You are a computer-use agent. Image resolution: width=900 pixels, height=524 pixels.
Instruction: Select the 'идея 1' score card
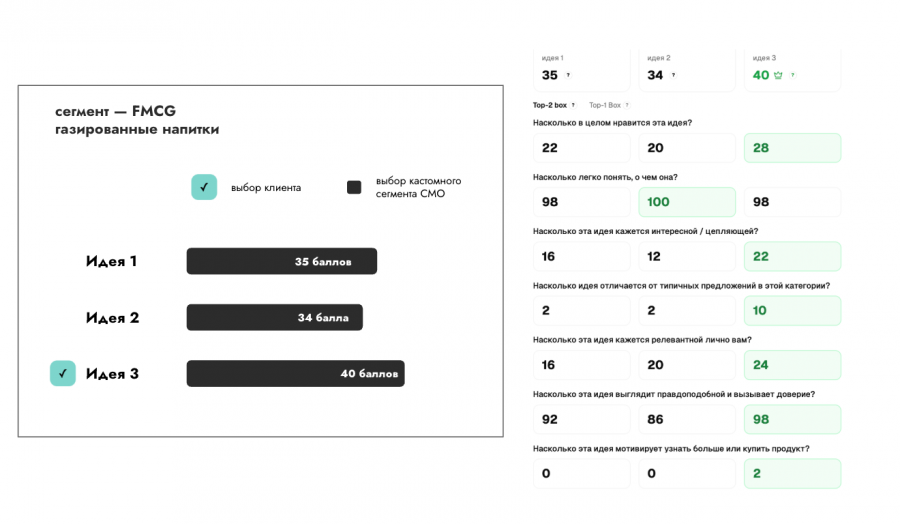point(582,69)
